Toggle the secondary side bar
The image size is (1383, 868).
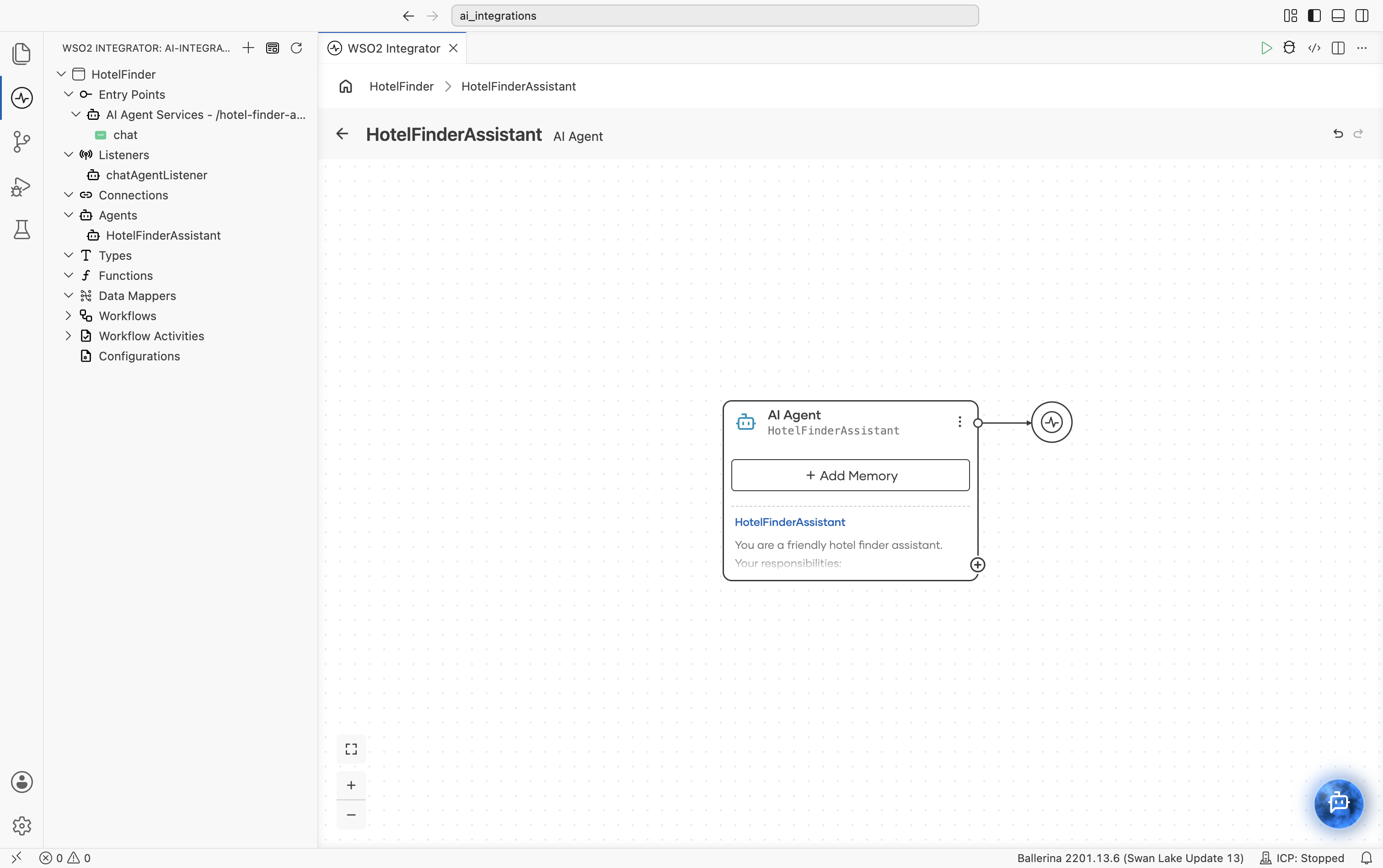(x=1362, y=16)
